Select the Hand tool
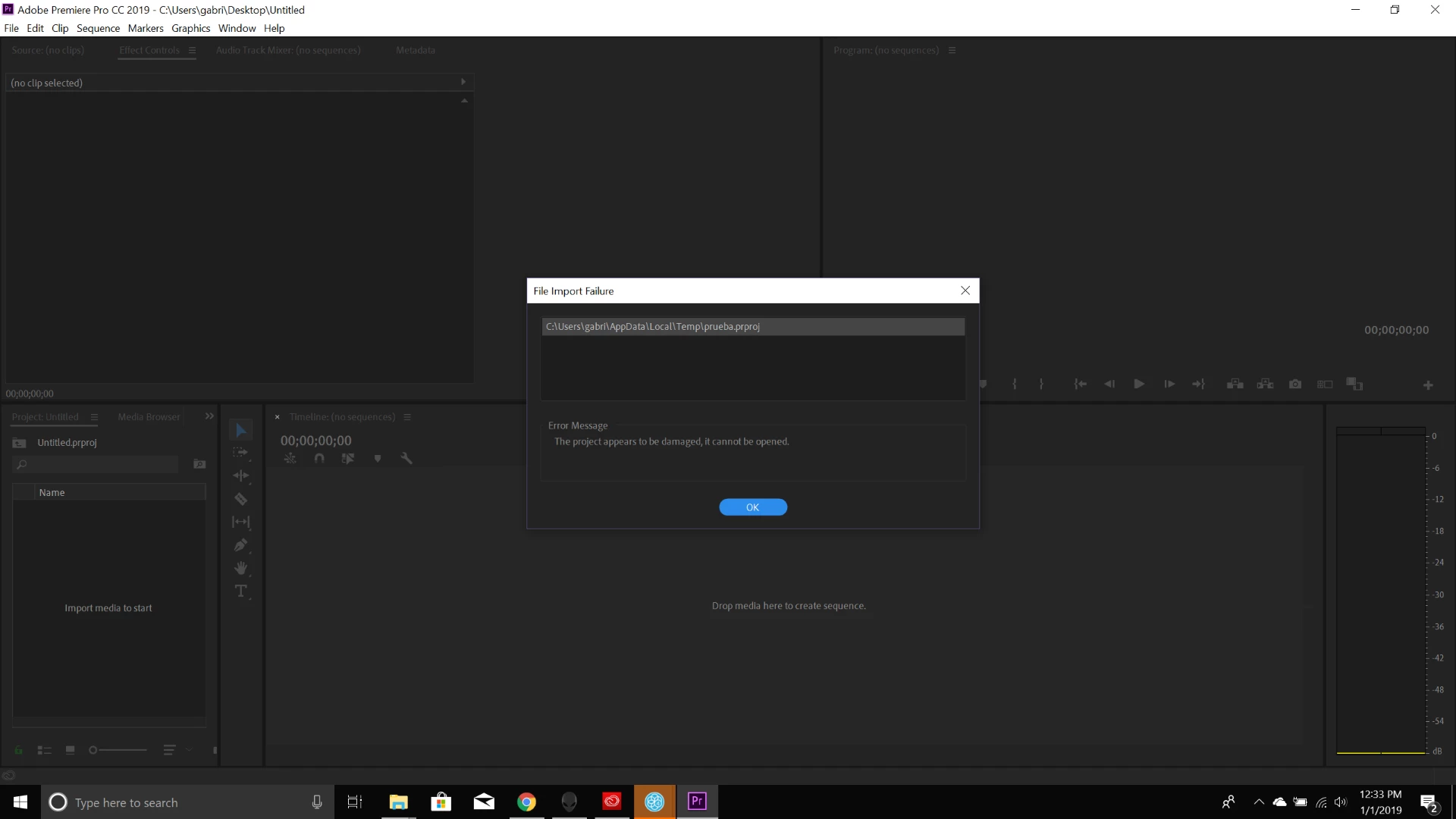1456x819 pixels. click(x=240, y=568)
